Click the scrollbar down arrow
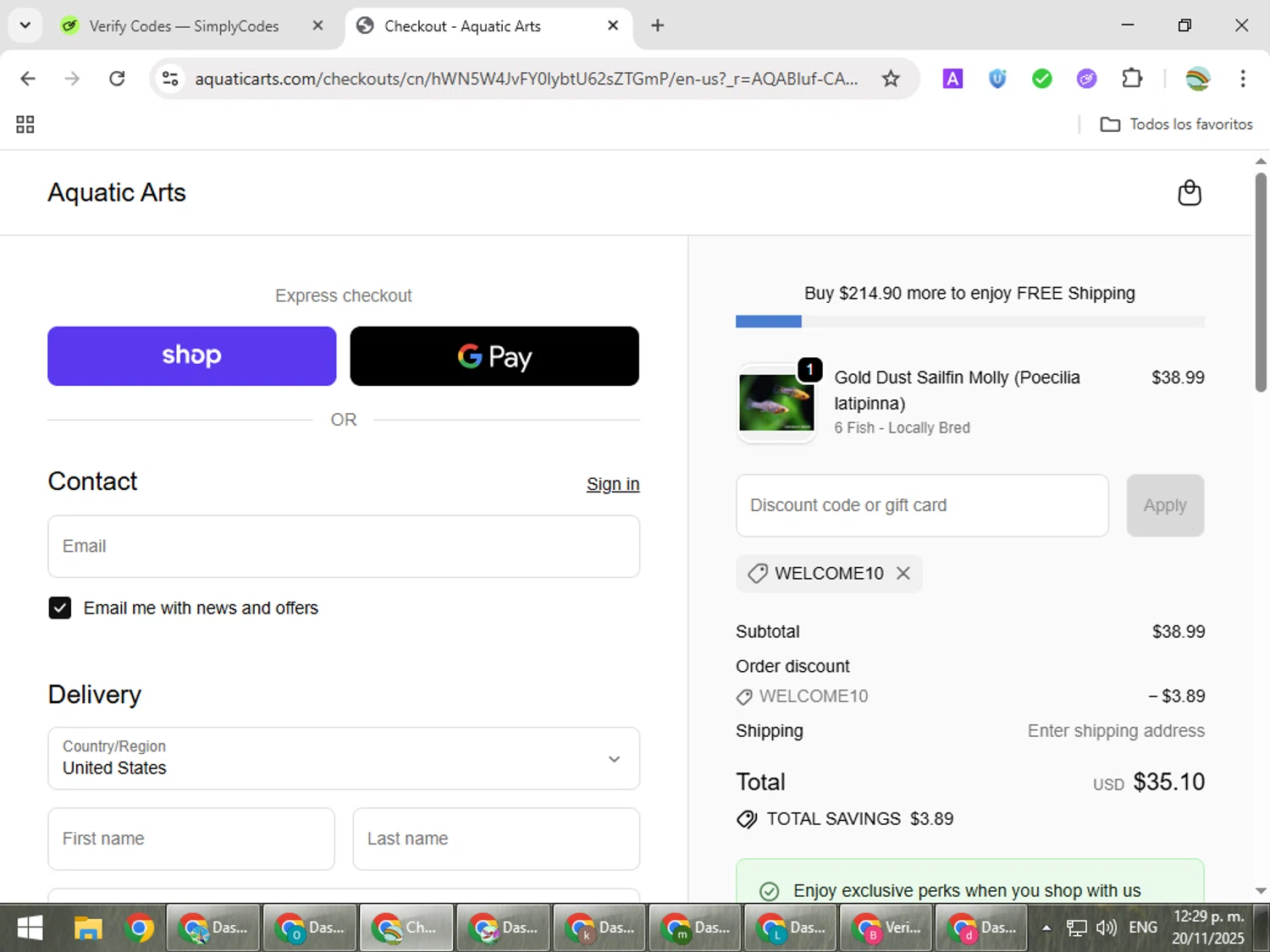Screen dimensions: 1270x952 1261,890
